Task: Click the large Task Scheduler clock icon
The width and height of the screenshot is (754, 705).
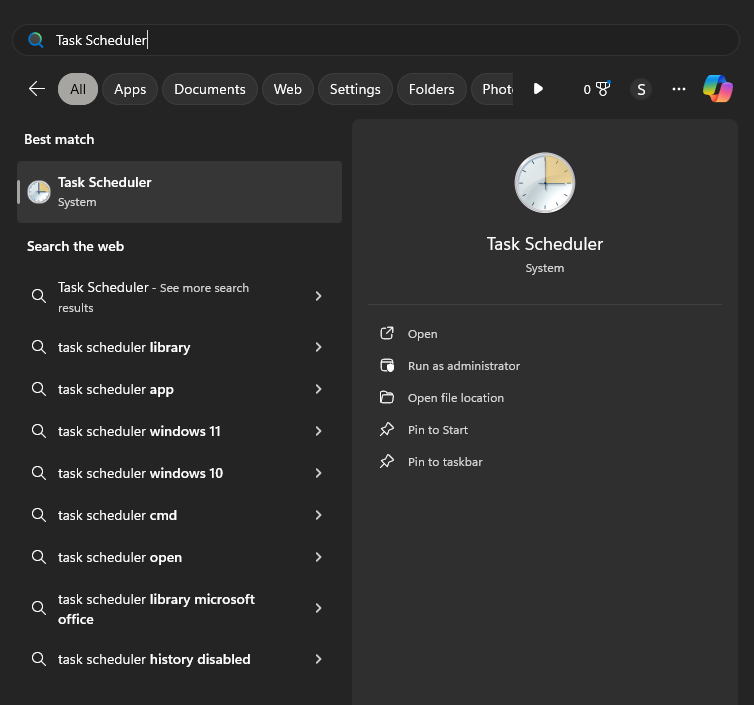Action: (545, 183)
